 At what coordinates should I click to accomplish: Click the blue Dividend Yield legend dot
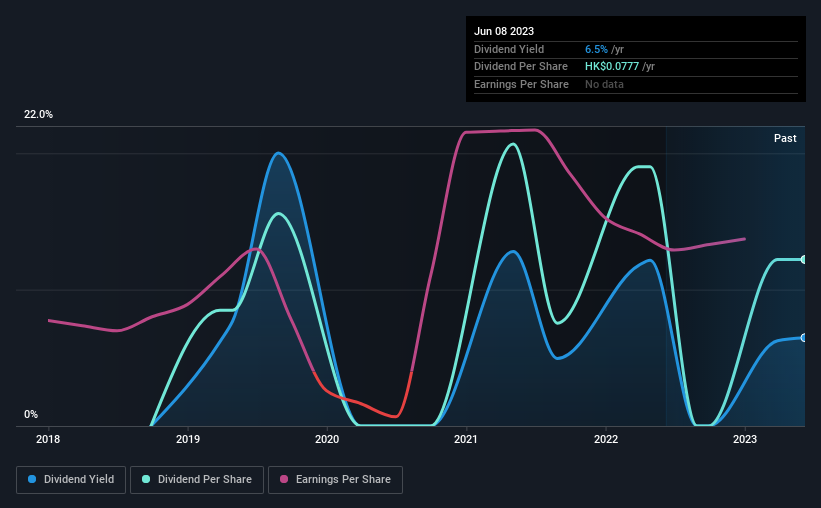point(32,479)
